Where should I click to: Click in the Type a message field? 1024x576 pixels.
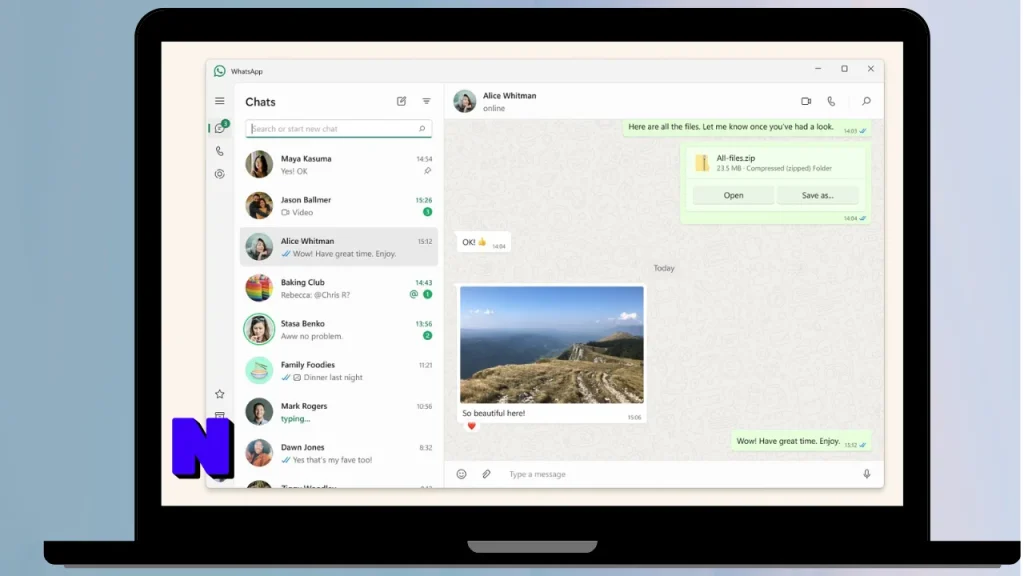[679, 474]
